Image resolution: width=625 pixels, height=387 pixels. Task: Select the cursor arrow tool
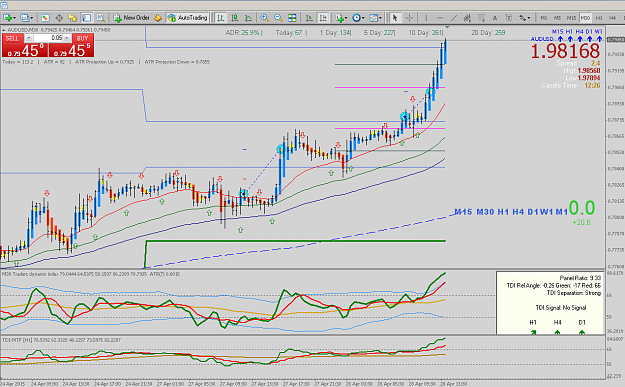[x=395, y=18]
